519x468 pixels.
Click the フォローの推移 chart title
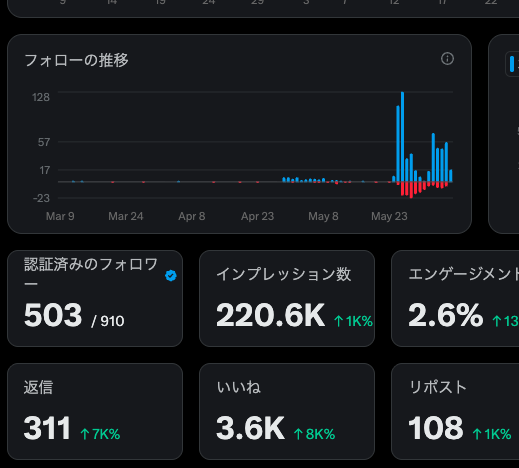point(76,60)
